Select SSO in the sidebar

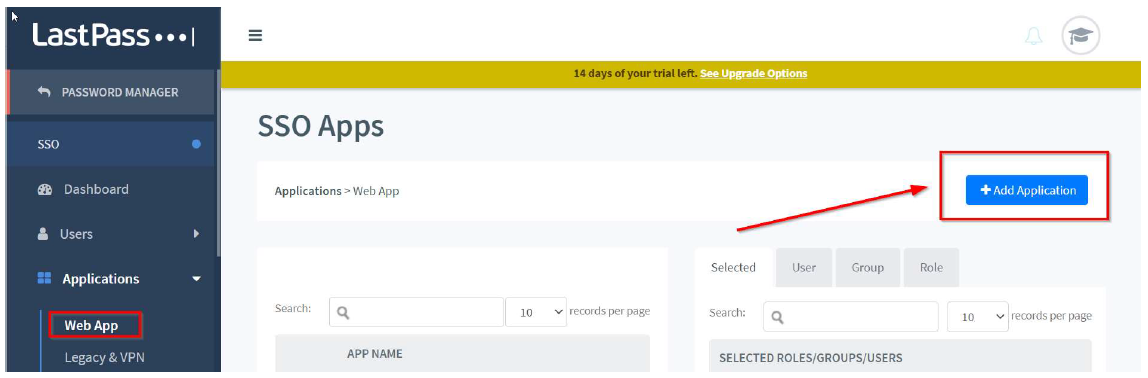click(x=111, y=144)
